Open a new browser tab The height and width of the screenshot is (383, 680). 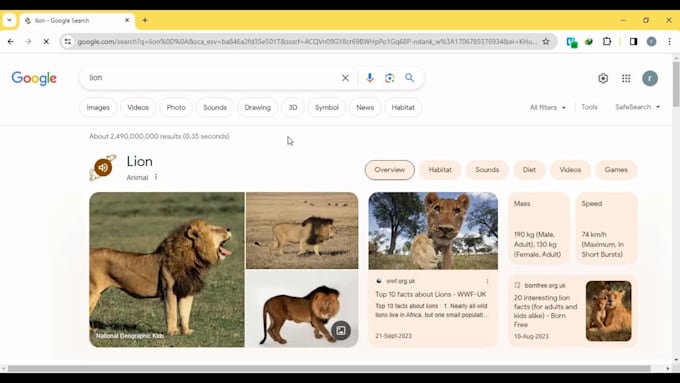coord(145,20)
